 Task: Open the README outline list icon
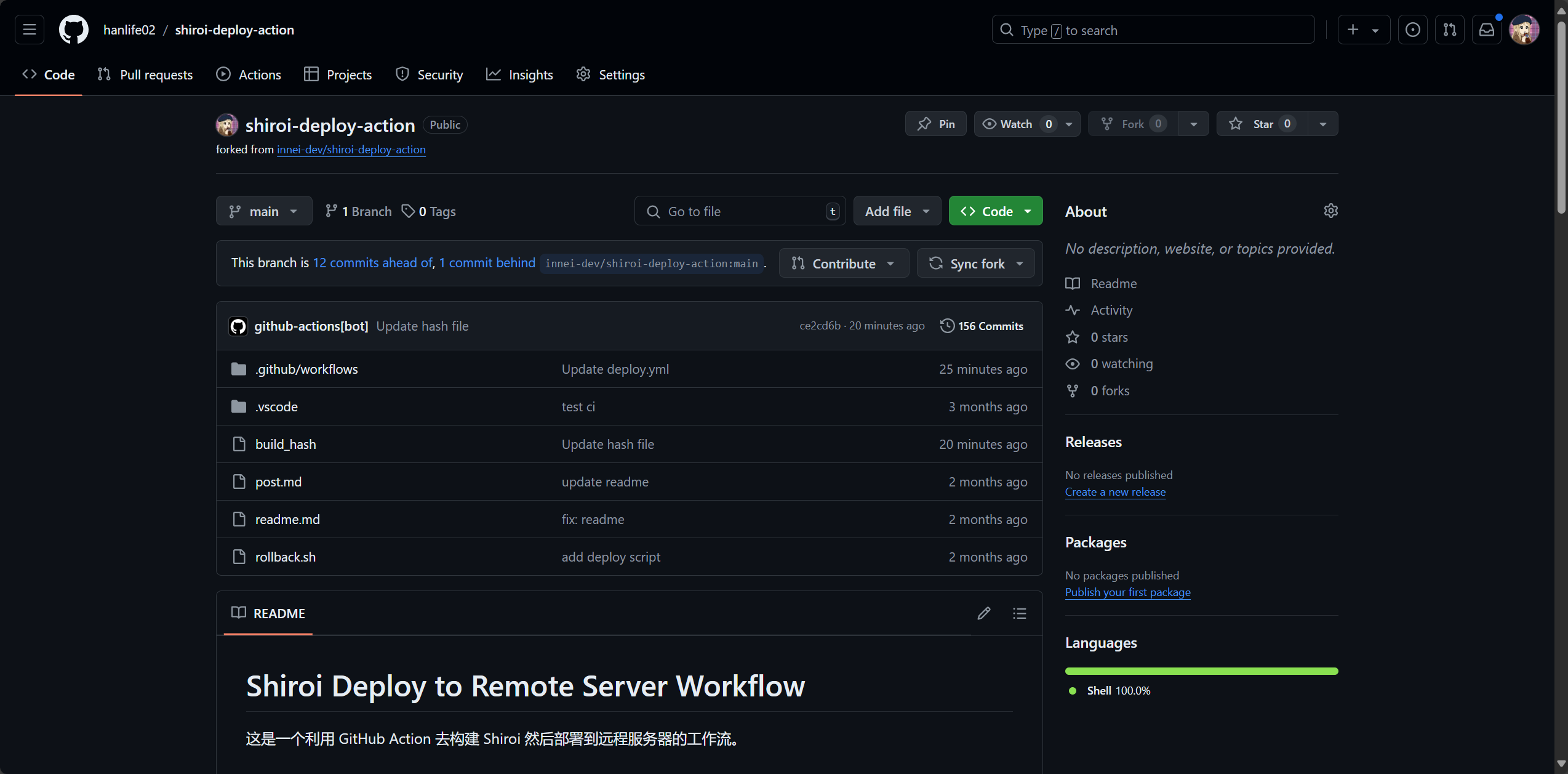[x=1019, y=613]
